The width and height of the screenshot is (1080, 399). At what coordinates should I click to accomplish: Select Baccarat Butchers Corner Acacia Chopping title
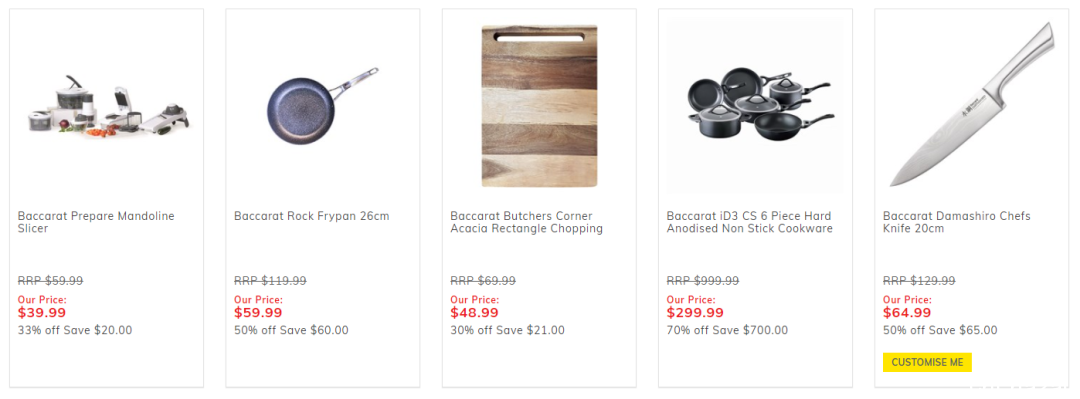click(526, 222)
